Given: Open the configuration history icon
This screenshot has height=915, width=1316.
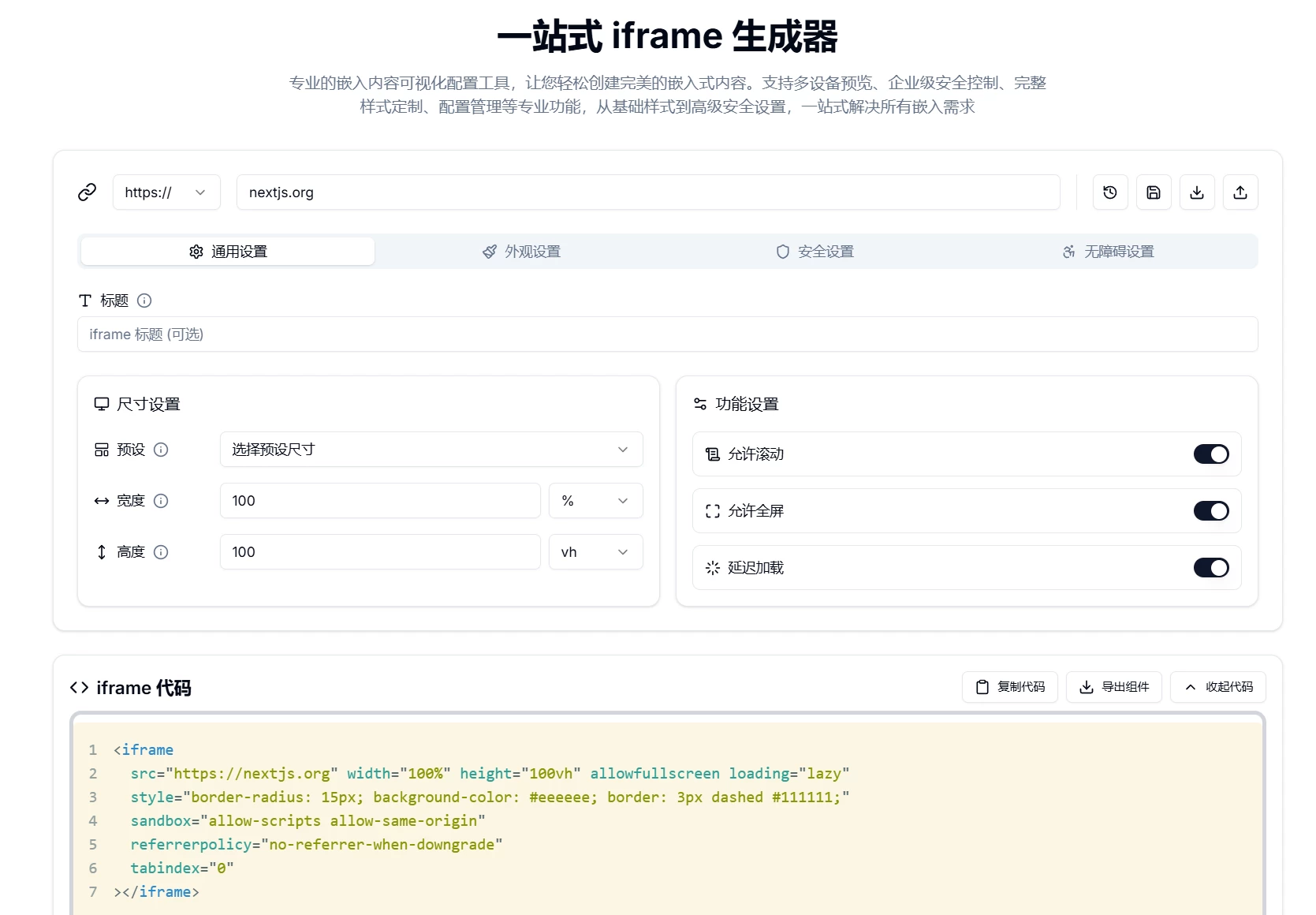Looking at the screenshot, I should tap(1109, 192).
